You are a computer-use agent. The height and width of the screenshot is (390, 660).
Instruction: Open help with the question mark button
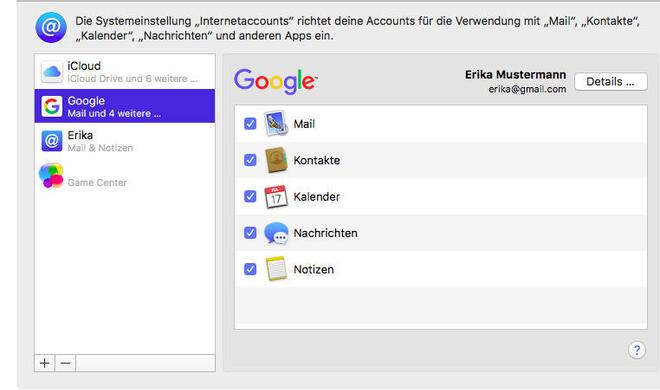click(x=637, y=350)
